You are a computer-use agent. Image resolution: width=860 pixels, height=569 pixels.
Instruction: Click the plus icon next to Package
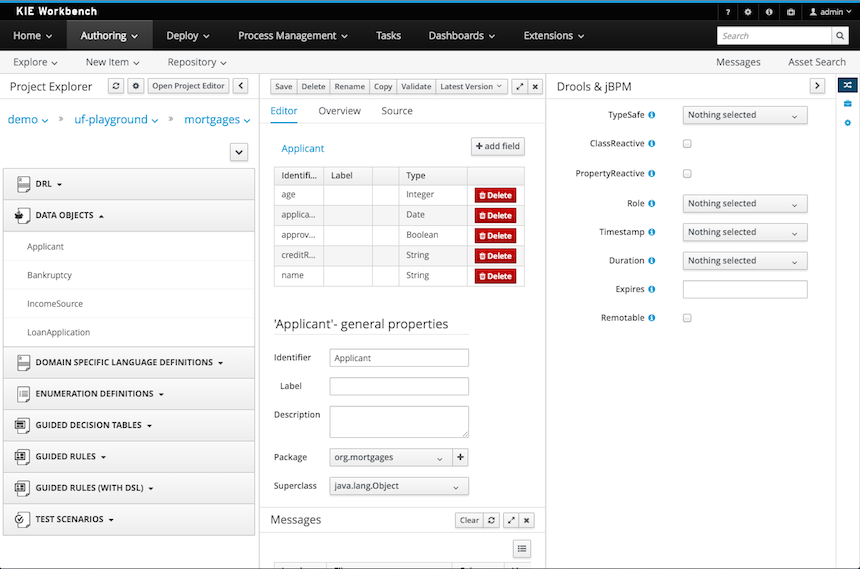point(461,457)
